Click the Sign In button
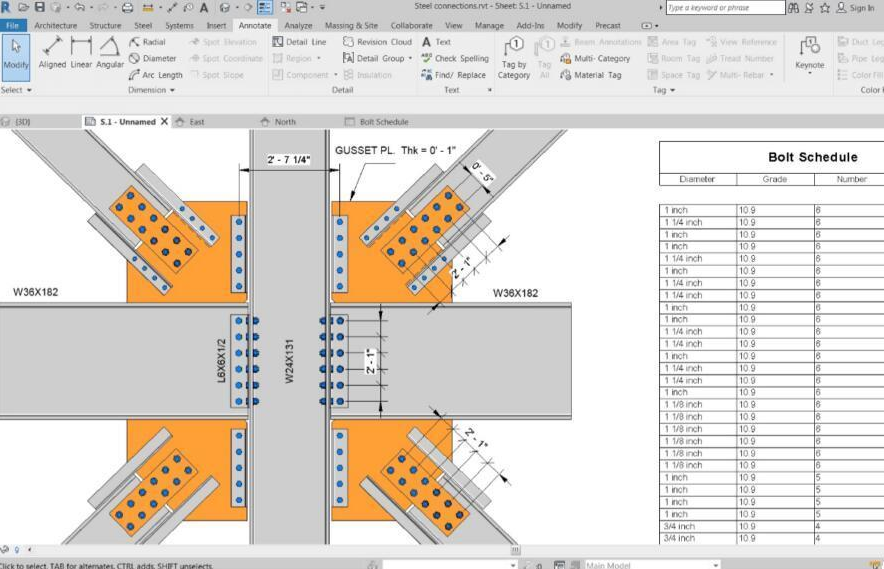 855,8
